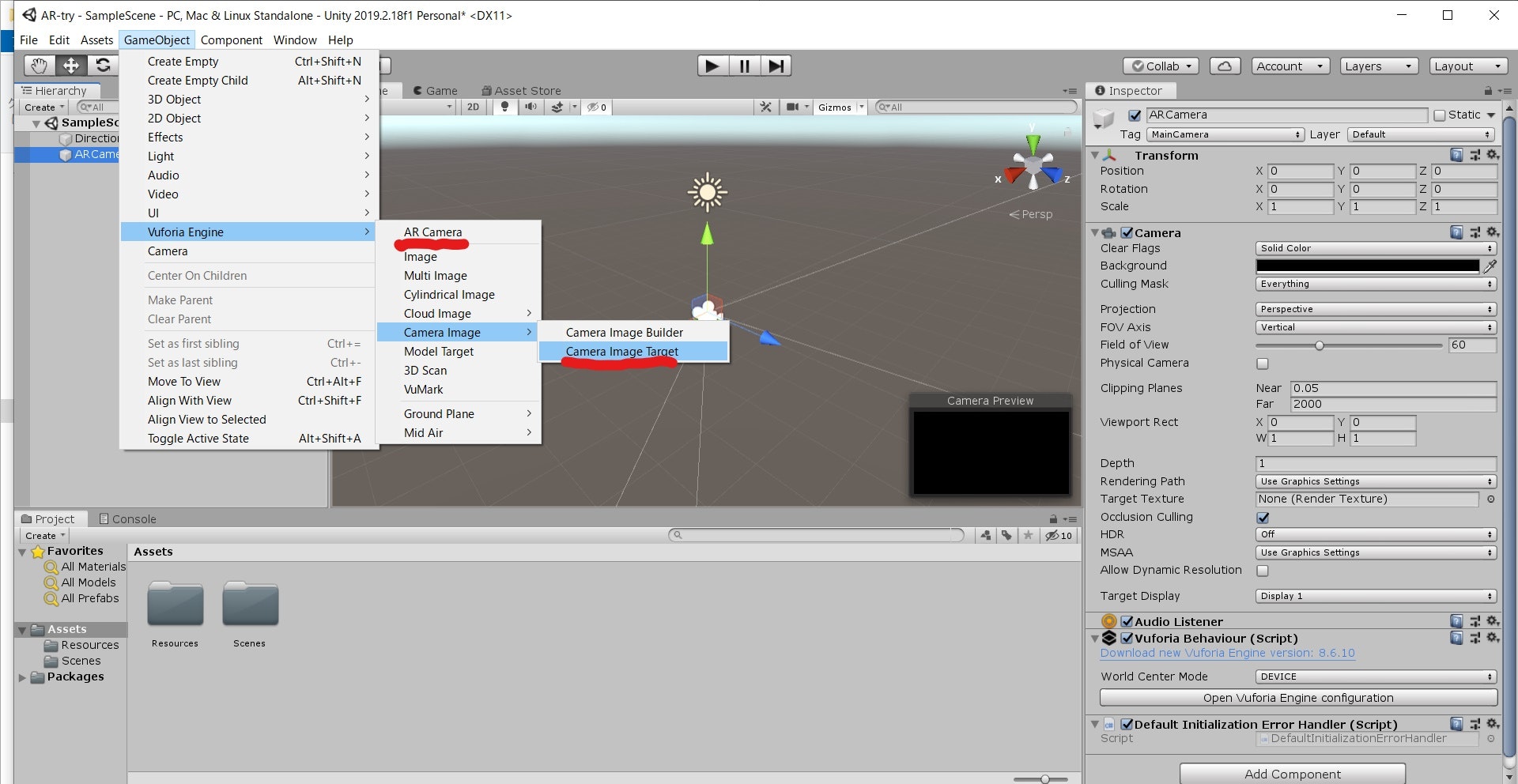Select the Hand tool in toolbar
Image resolution: width=1518 pixels, height=784 pixels.
click(x=40, y=66)
